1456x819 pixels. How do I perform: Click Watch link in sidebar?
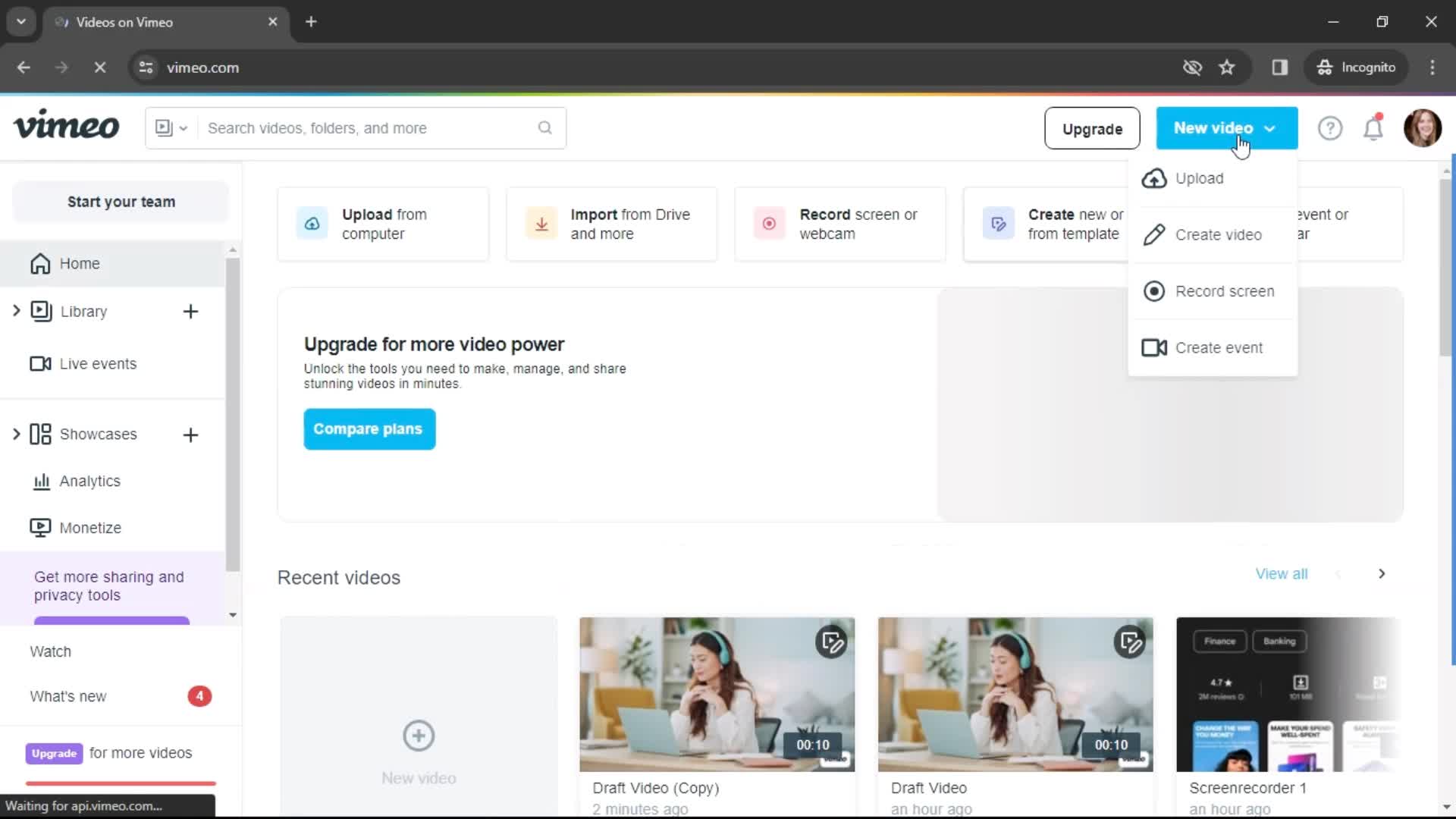[50, 651]
